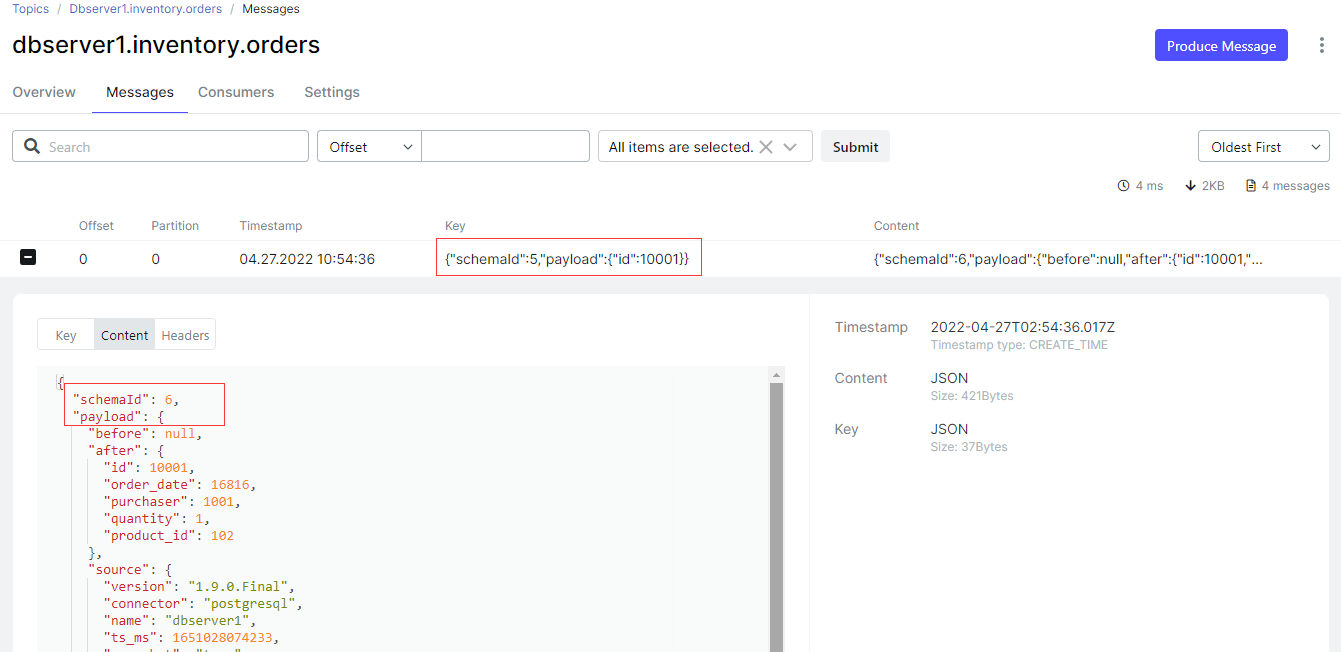Click the Key cell with schemaId 5
The width and height of the screenshot is (1341, 652).
pos(567,259)
